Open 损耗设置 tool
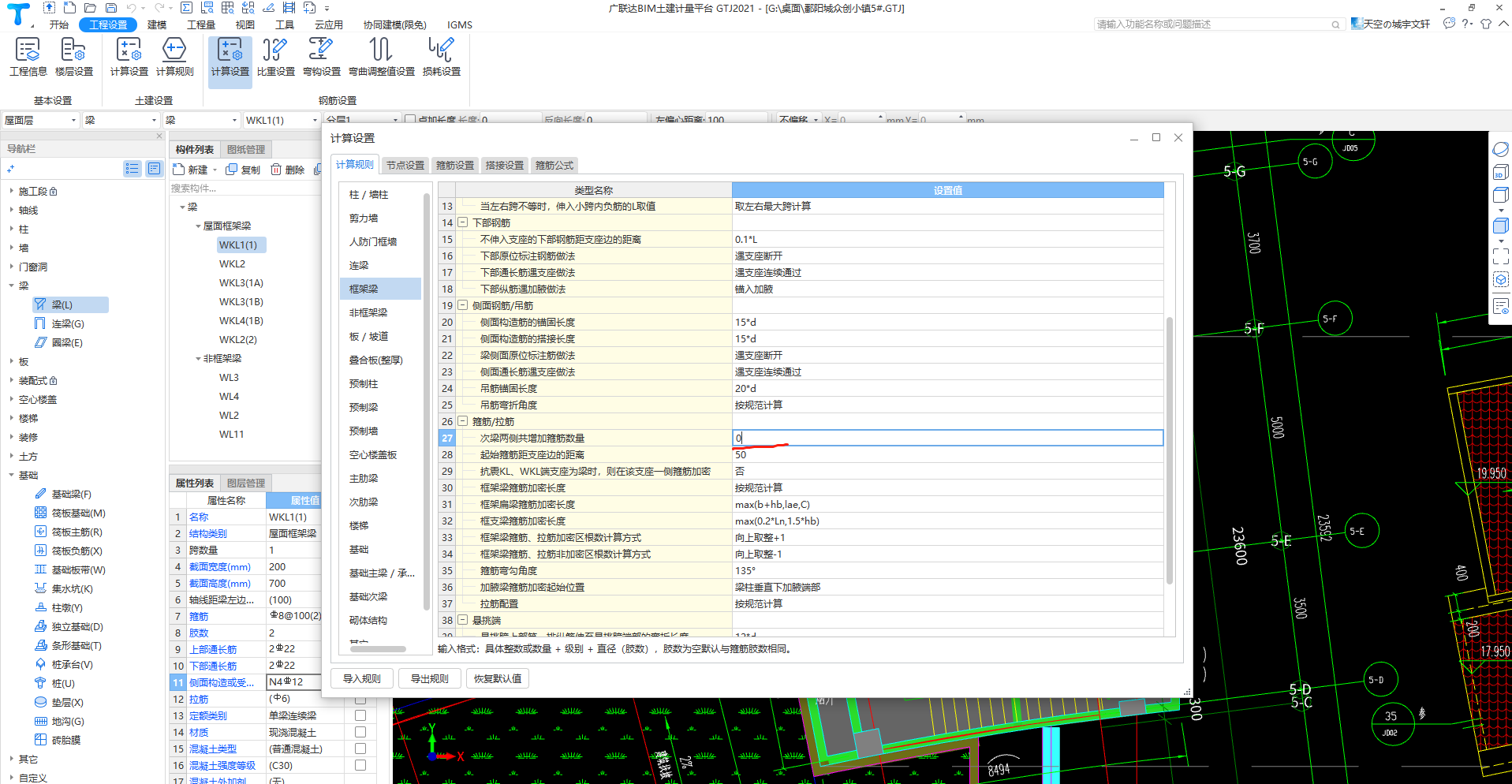The image size is (1512, 784). 441,57
